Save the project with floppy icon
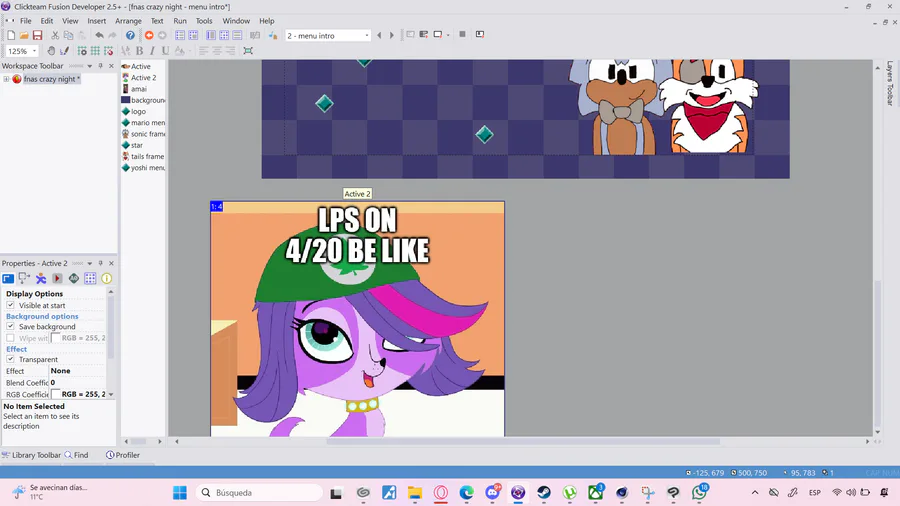The height and width of the screenshot is (506, 900). click(x=37, y=36)
